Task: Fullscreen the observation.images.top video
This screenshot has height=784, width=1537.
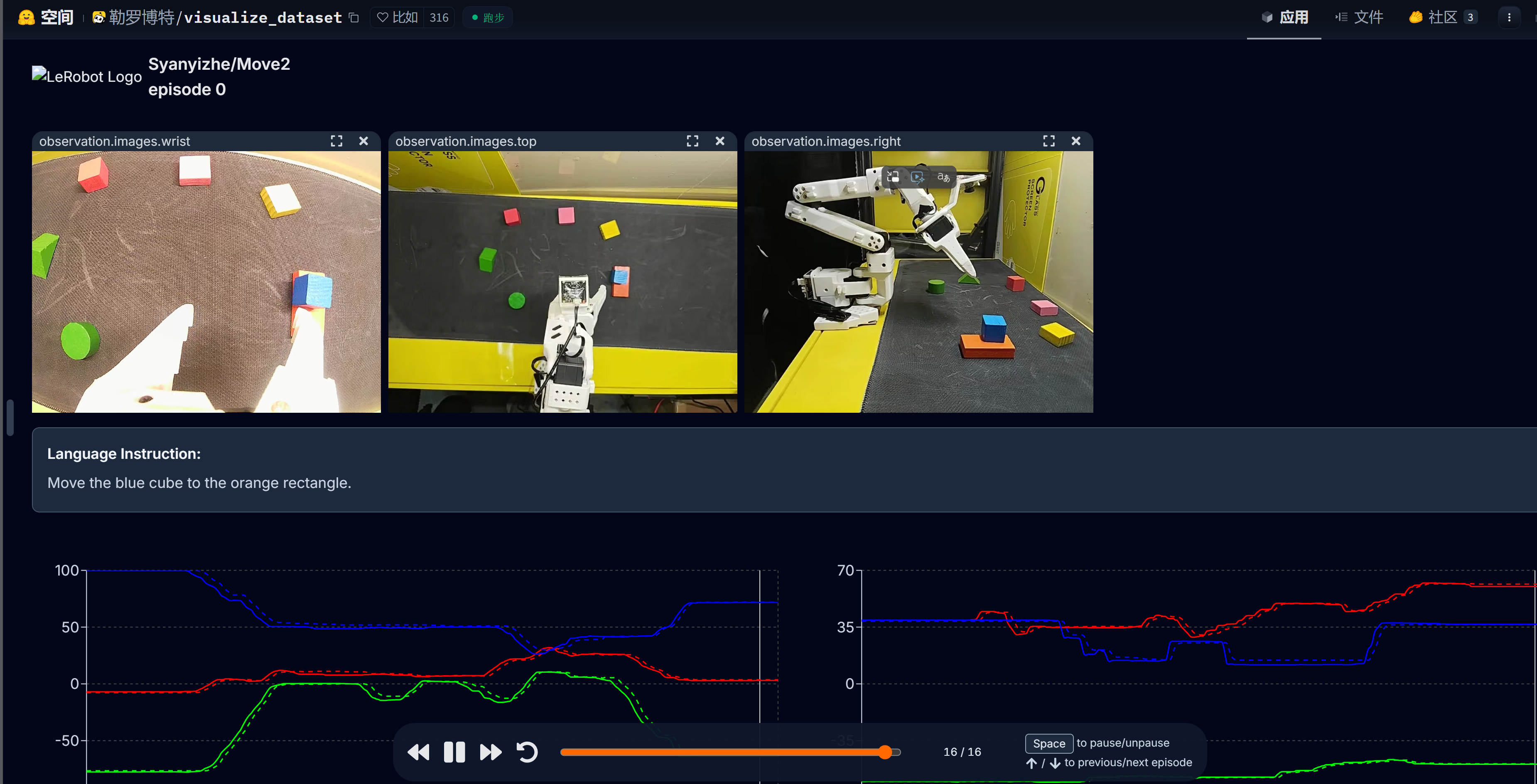Action: tap(692, 141)
